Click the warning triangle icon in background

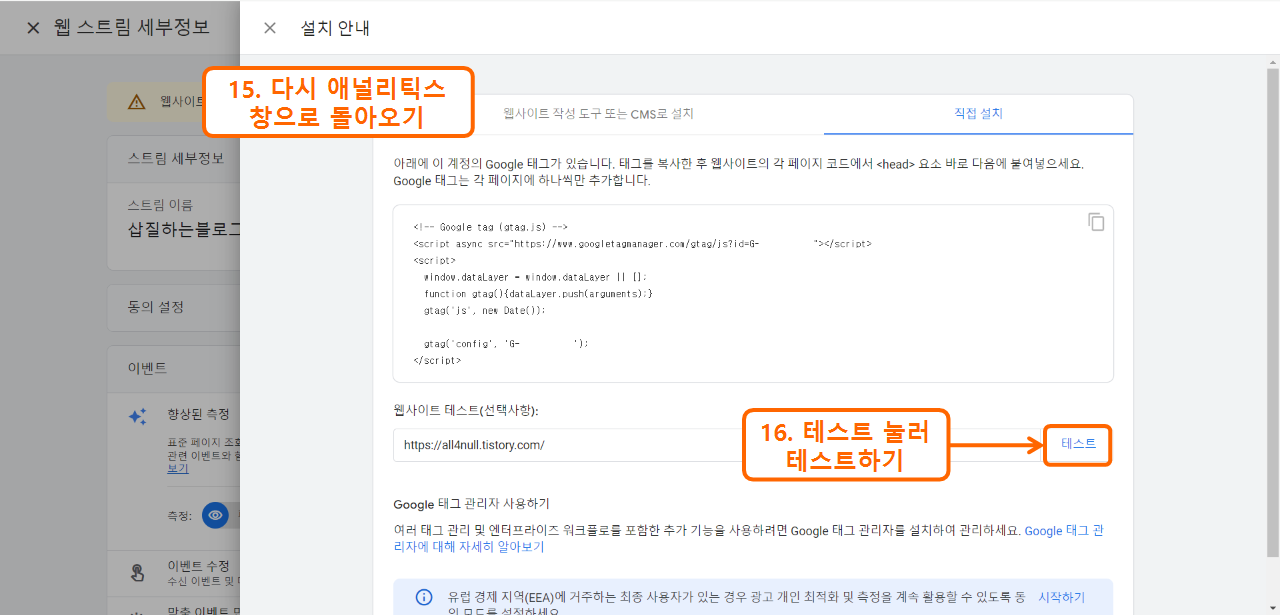coord(136,102)
